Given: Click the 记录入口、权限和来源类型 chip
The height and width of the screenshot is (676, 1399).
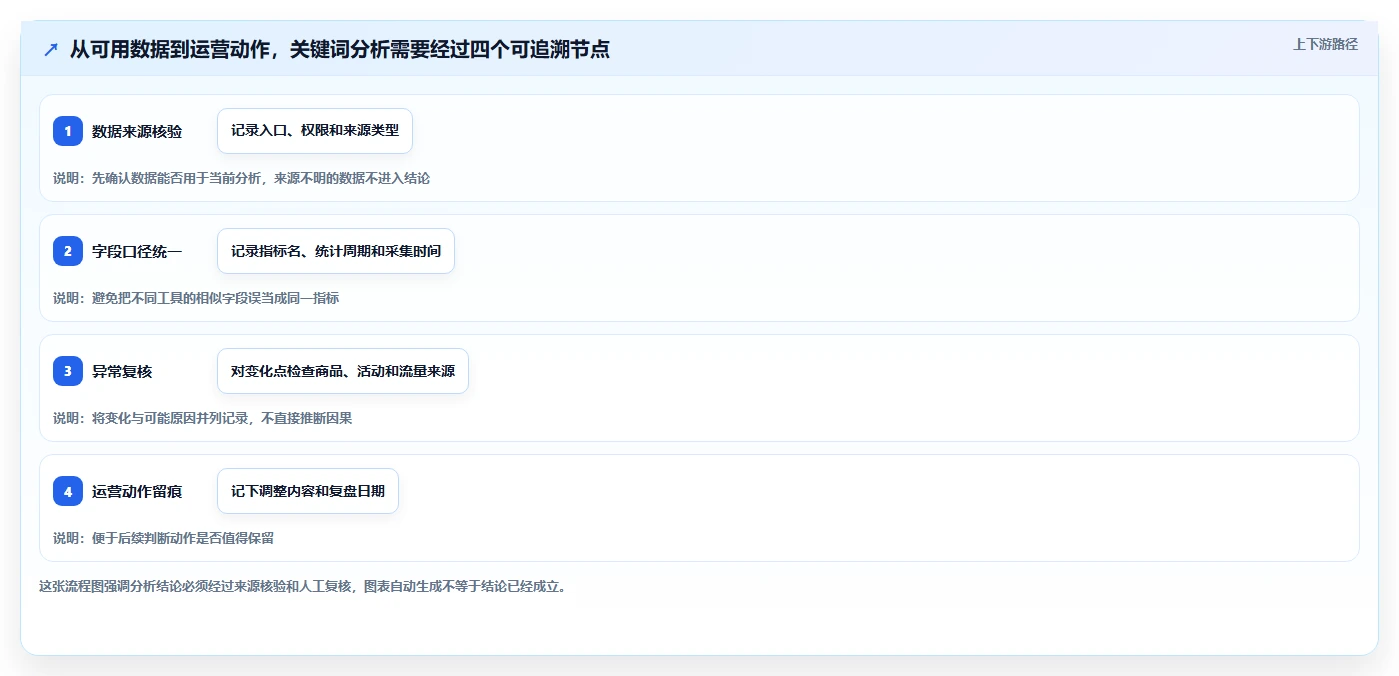Looking at the screenshot, I should [x=315, y=131].
